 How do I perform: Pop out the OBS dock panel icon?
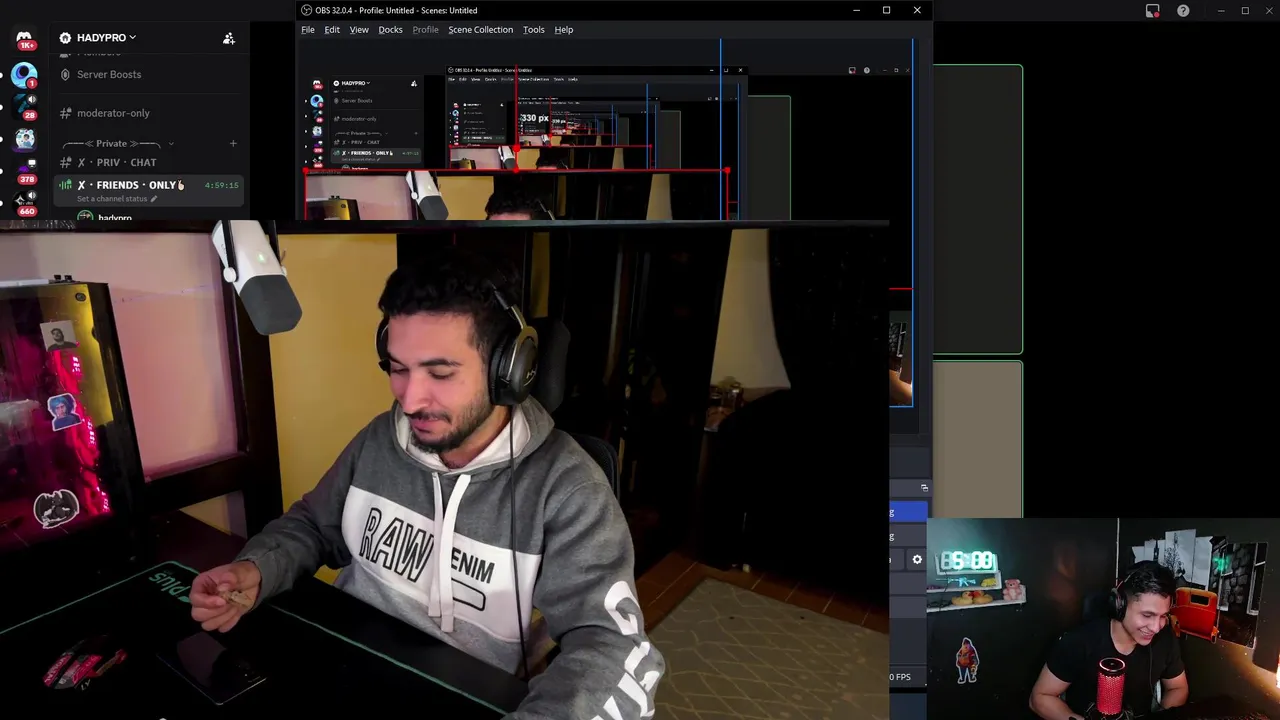click(924, 488)
